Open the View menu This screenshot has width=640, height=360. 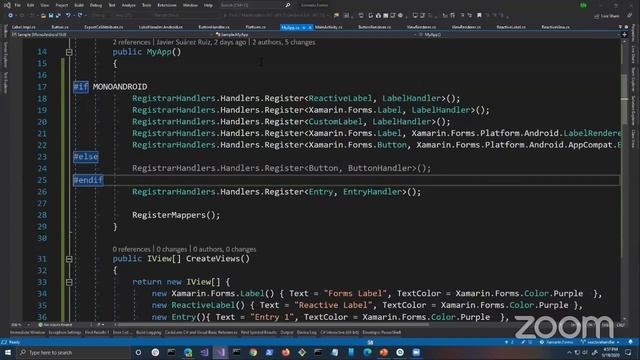point(44,5)
